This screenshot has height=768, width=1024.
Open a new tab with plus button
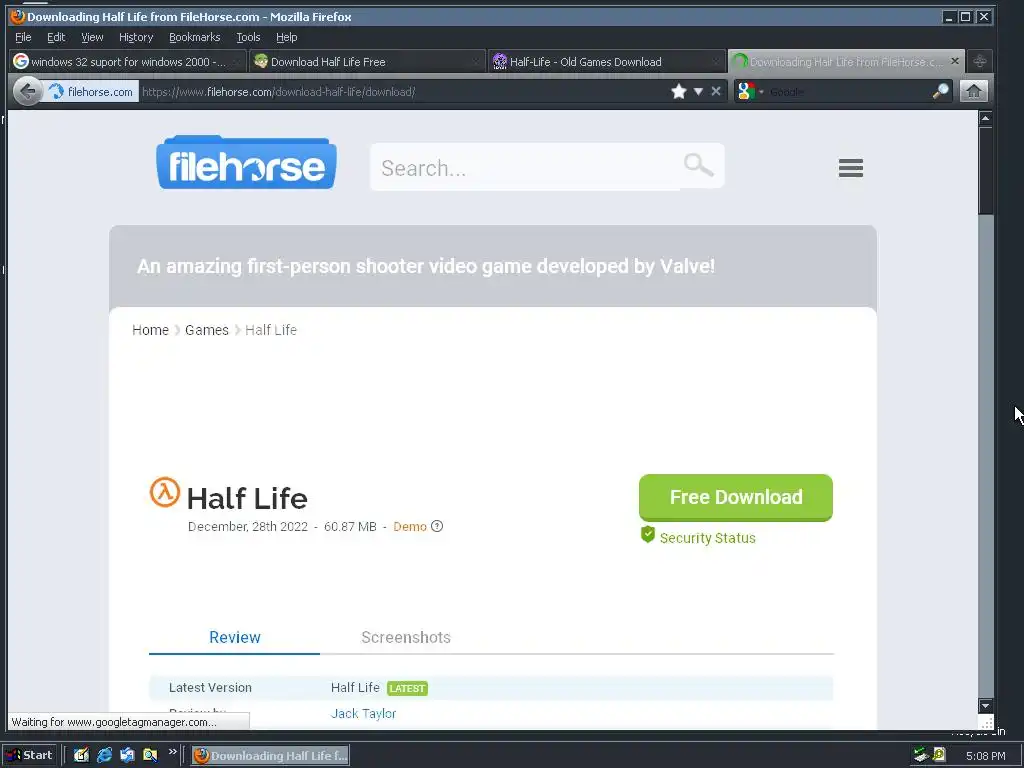click(980, 61)
